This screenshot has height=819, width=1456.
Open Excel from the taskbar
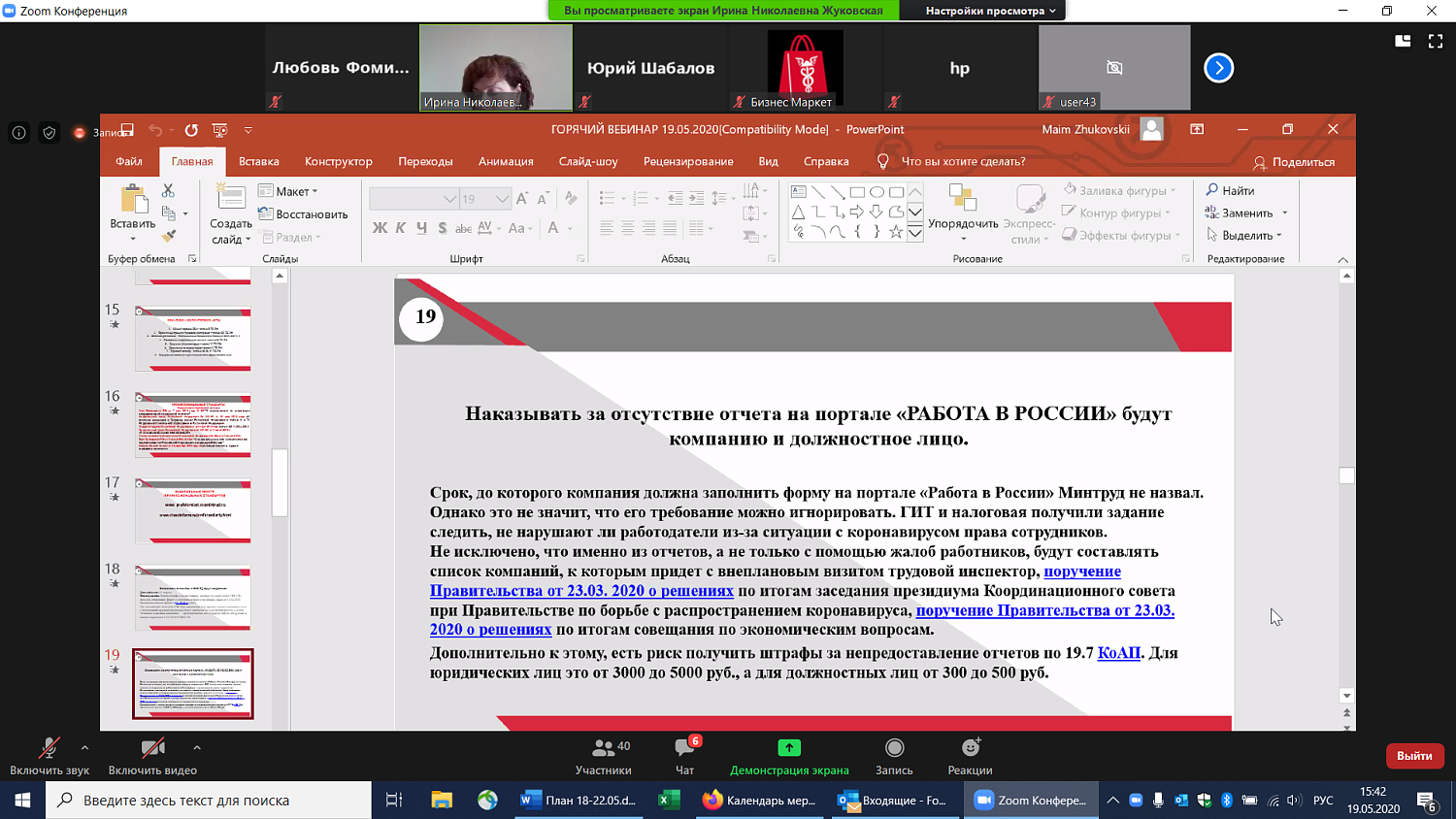(669, 800)
